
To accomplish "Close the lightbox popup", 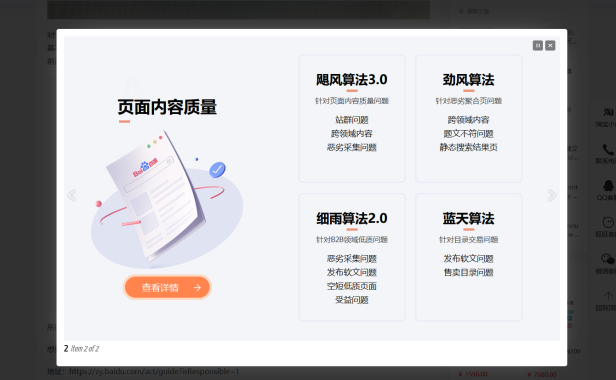I will coord(550,46).
